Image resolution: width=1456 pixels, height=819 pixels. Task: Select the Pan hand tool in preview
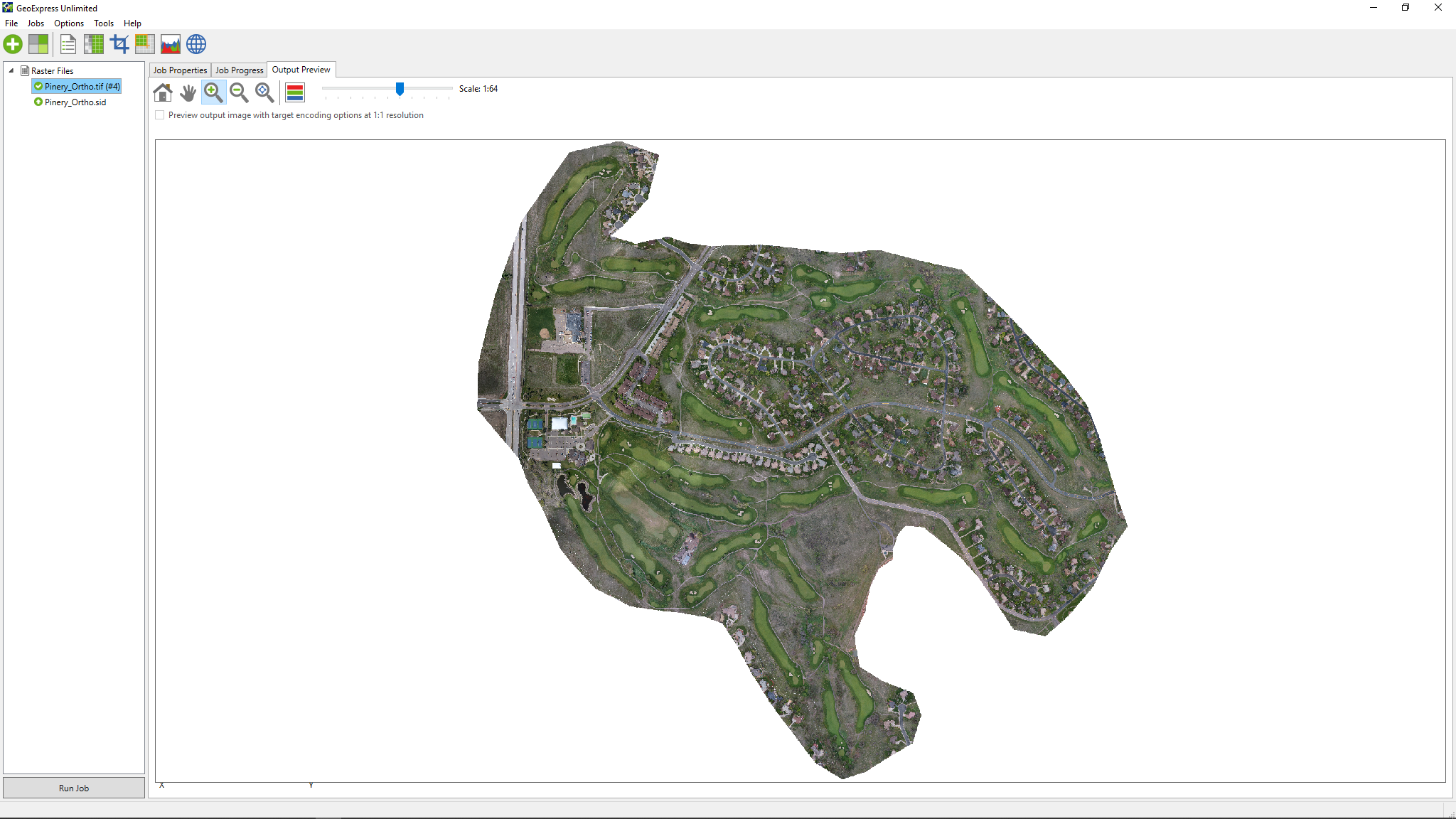(x=188, y=92)
